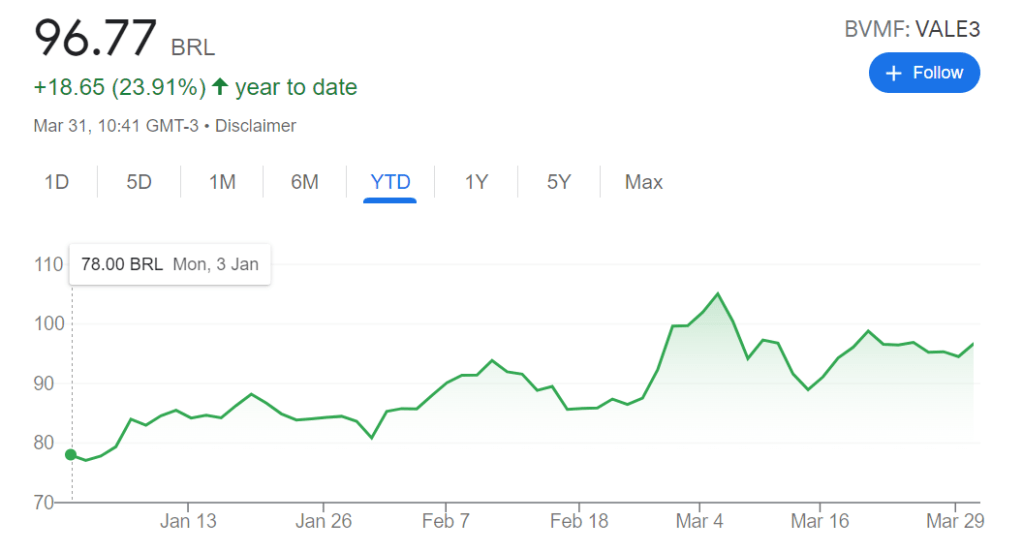
Task: Open the Disclaimer link
Action: click(255, 126)
